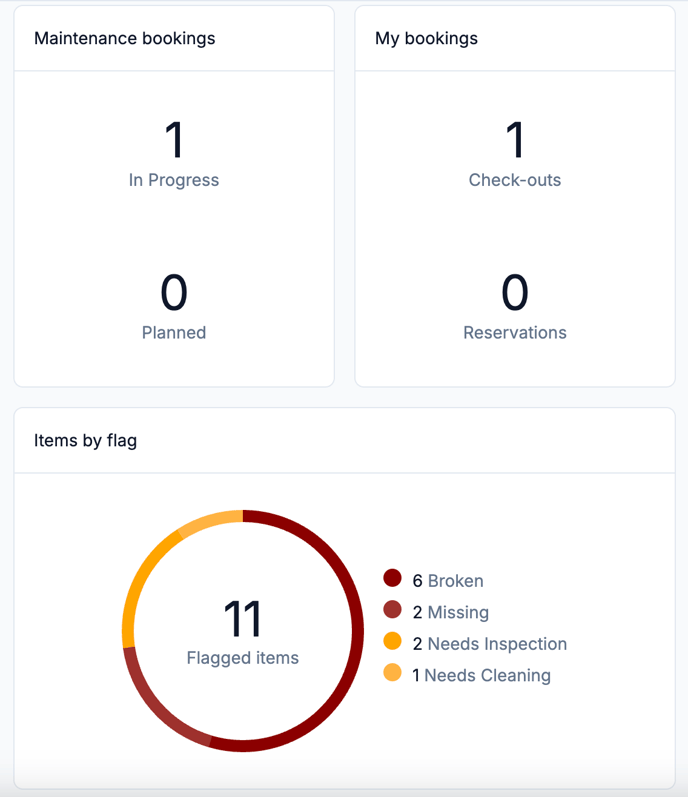
Task: Select the 2 Missing legend entry
Action: point(451,612)
